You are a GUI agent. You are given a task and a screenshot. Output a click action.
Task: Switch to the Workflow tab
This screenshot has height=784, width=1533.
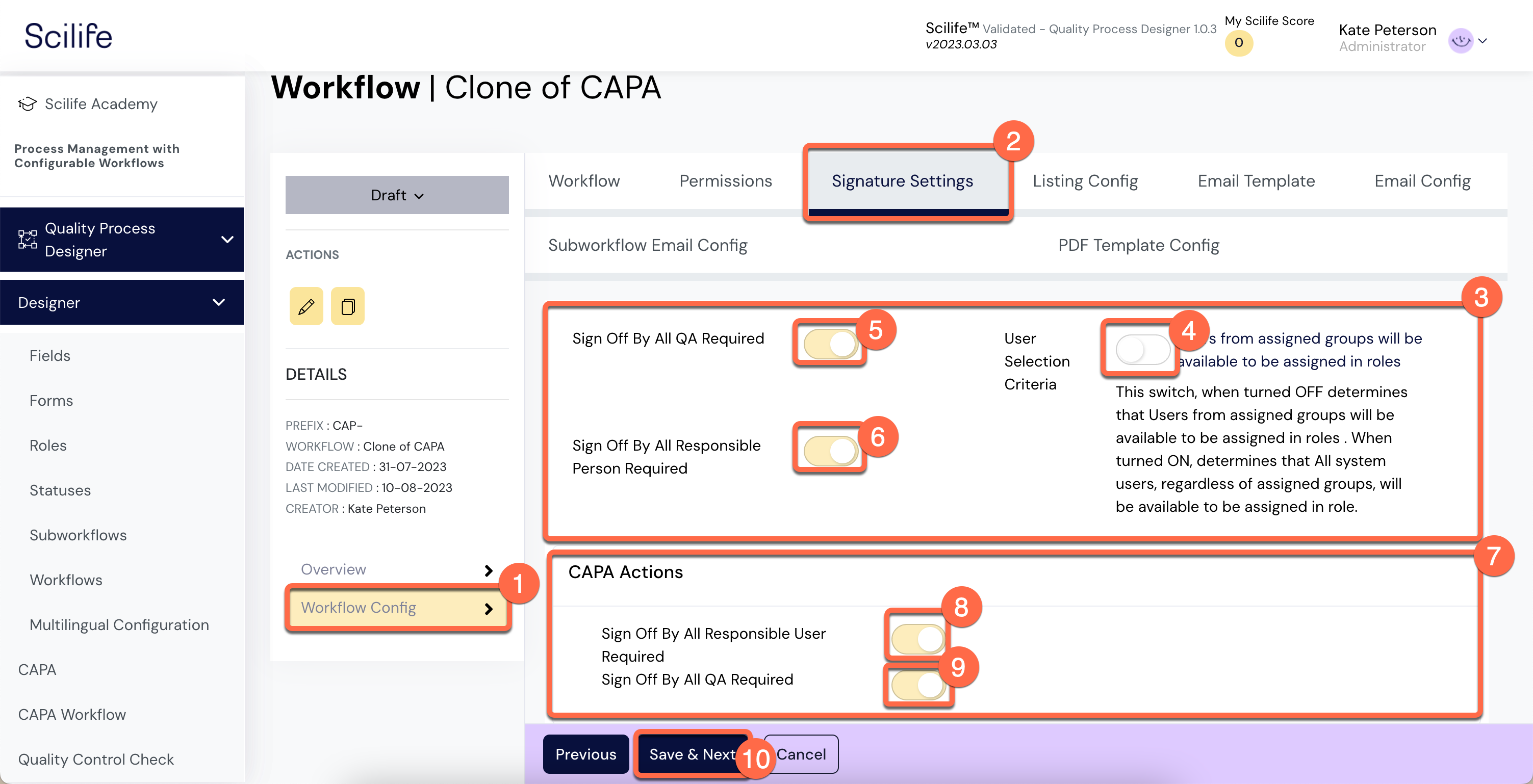(584, 181)
